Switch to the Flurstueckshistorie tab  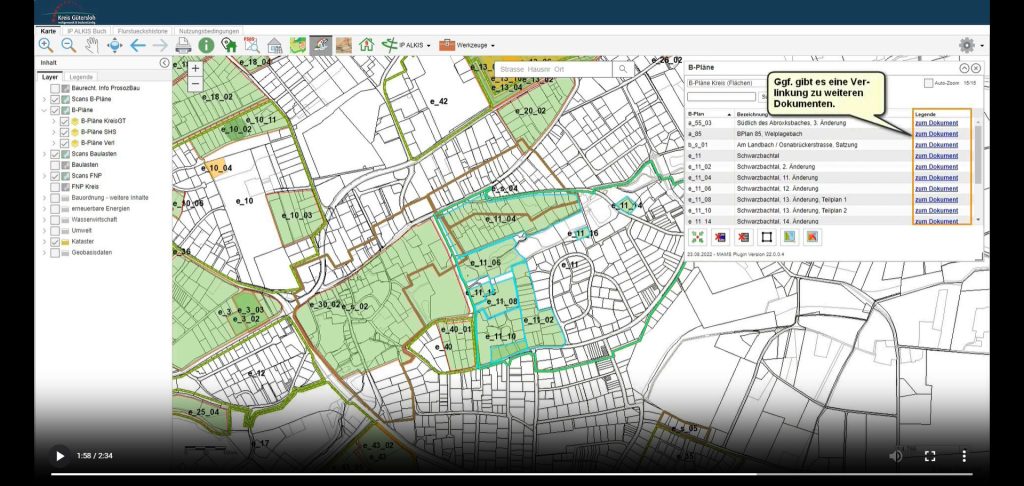point(143,31)
